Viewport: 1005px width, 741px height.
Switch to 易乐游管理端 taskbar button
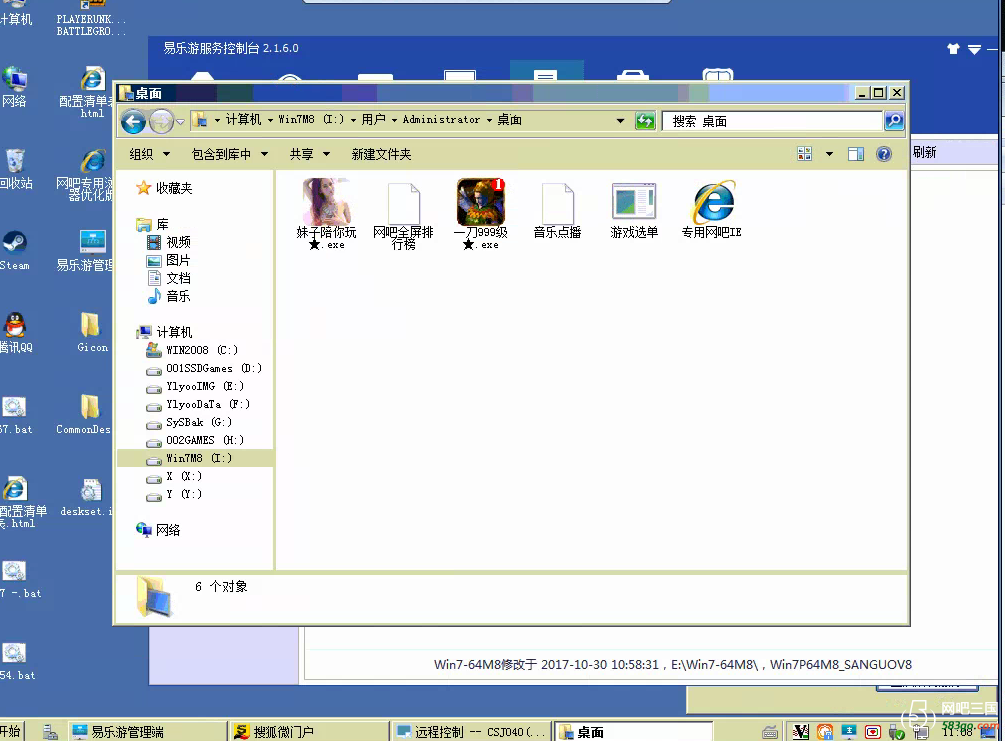[147, 731]
